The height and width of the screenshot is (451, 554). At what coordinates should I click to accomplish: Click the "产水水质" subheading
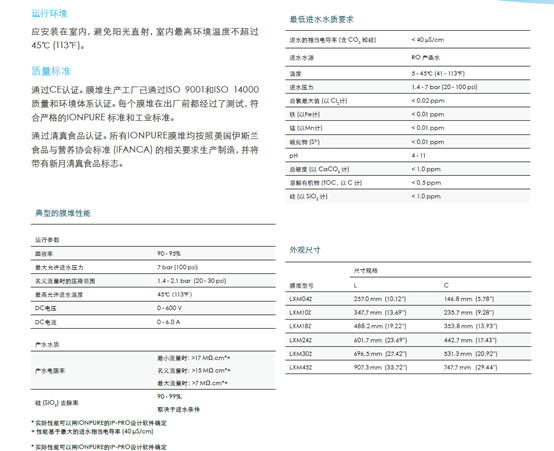tap(47, 345)
